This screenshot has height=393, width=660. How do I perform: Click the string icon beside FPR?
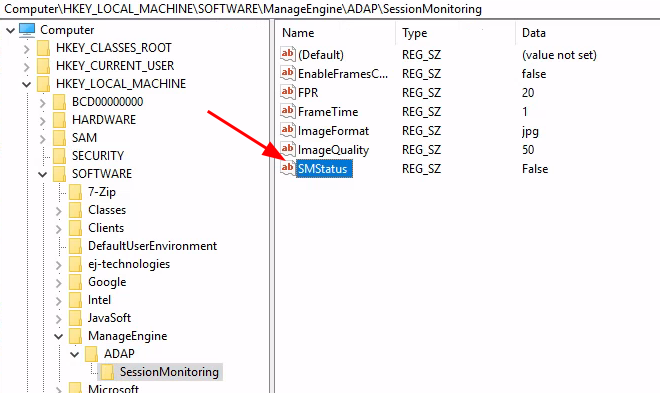[288, 93]
